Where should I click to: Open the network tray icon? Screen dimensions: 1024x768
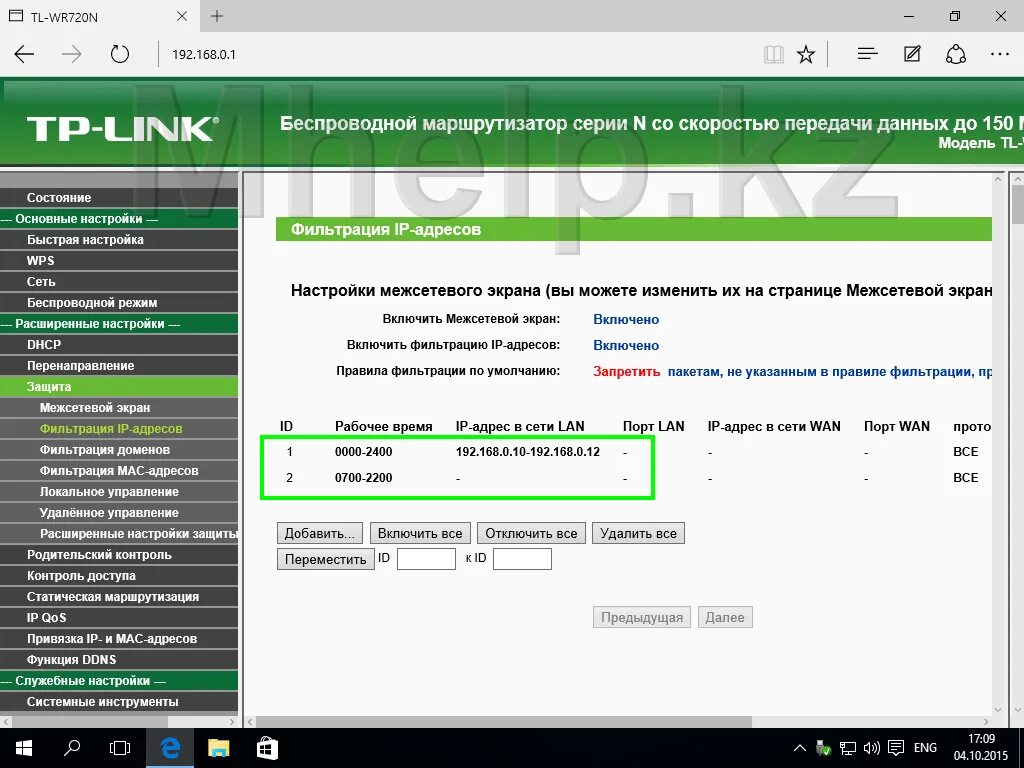pyautogui.click(x=848, y=748)
